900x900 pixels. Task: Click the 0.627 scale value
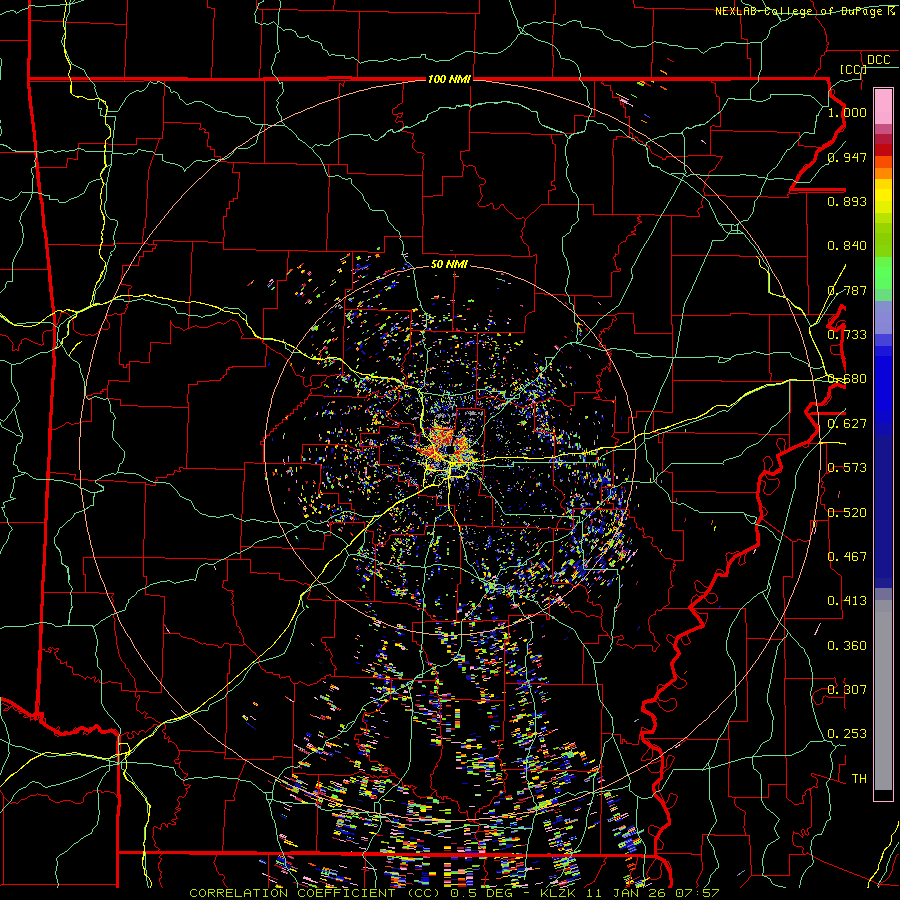pos(847,424)
